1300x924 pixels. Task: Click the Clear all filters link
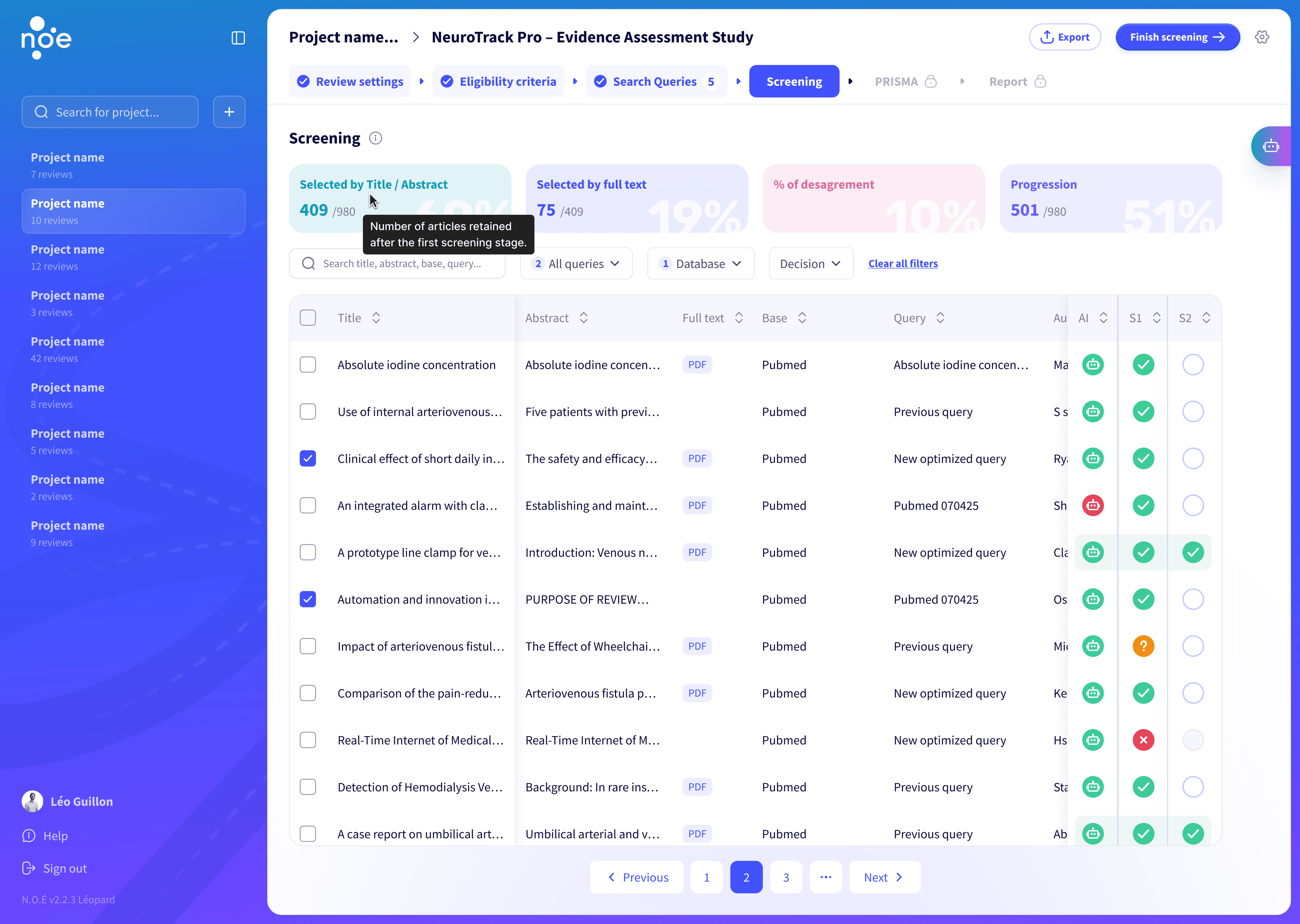(x=903, y=263)
